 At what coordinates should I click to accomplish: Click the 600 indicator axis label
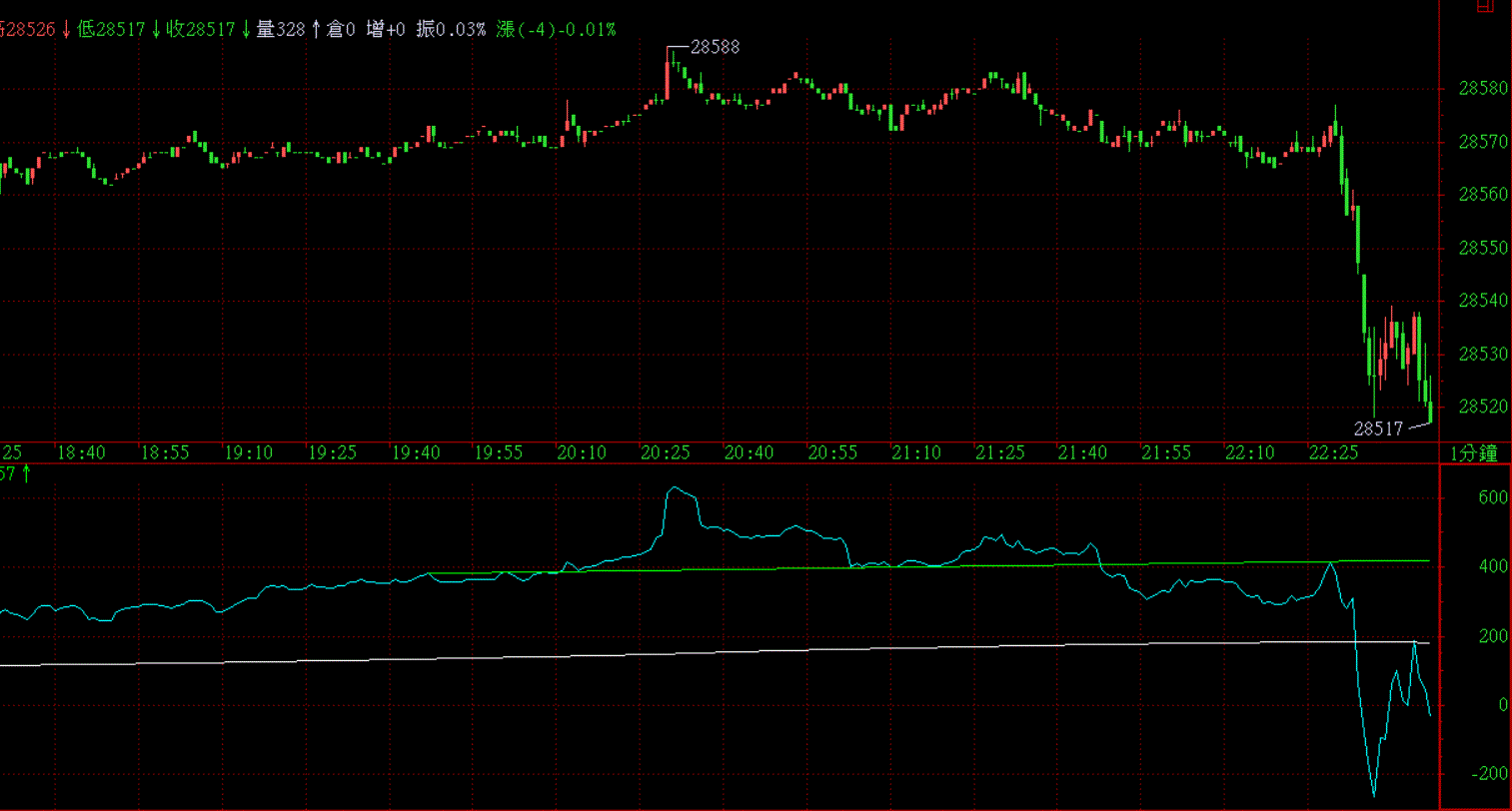[x=1494, y=497]
